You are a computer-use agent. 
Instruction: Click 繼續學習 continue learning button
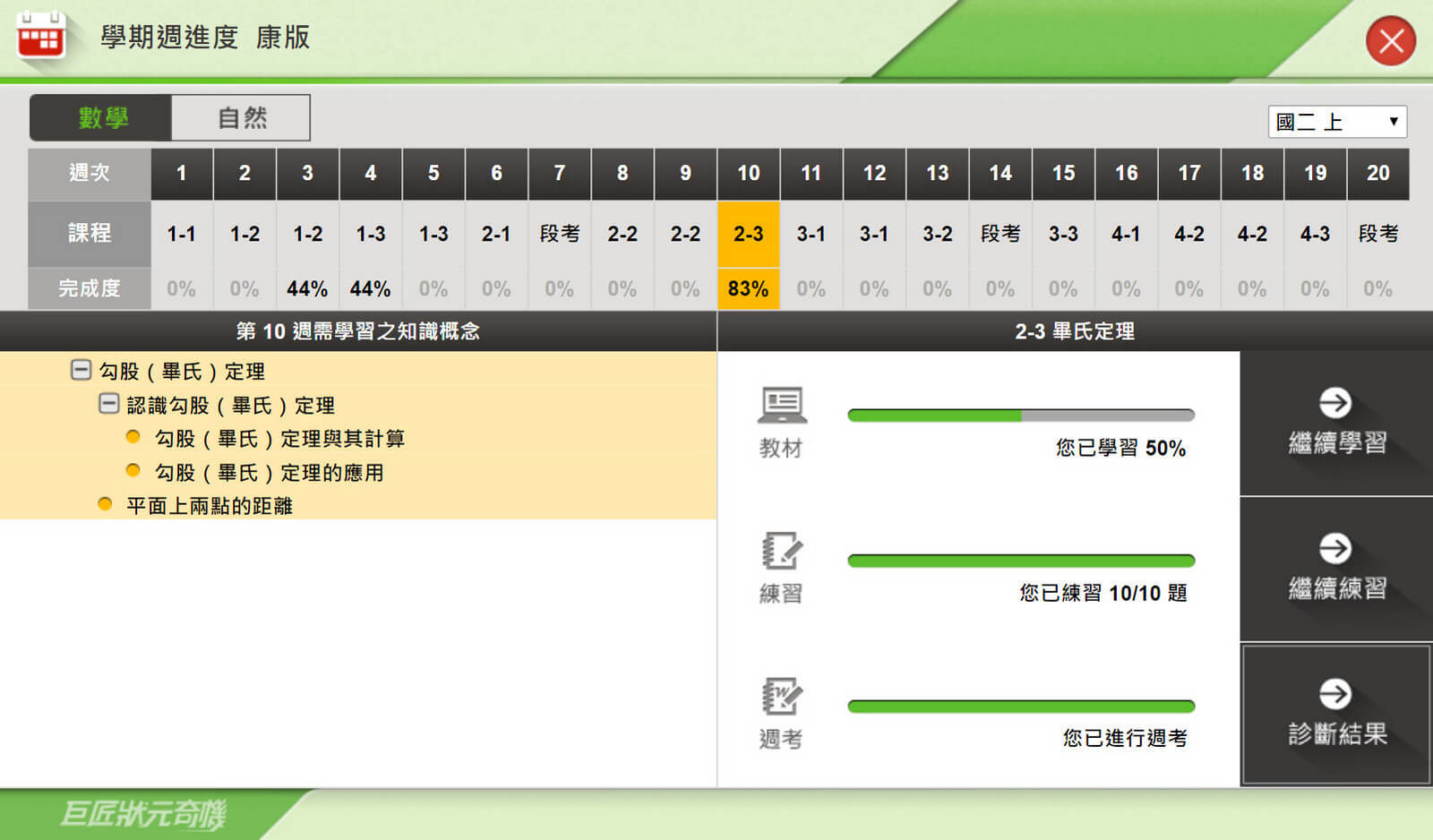[1336, 424]
